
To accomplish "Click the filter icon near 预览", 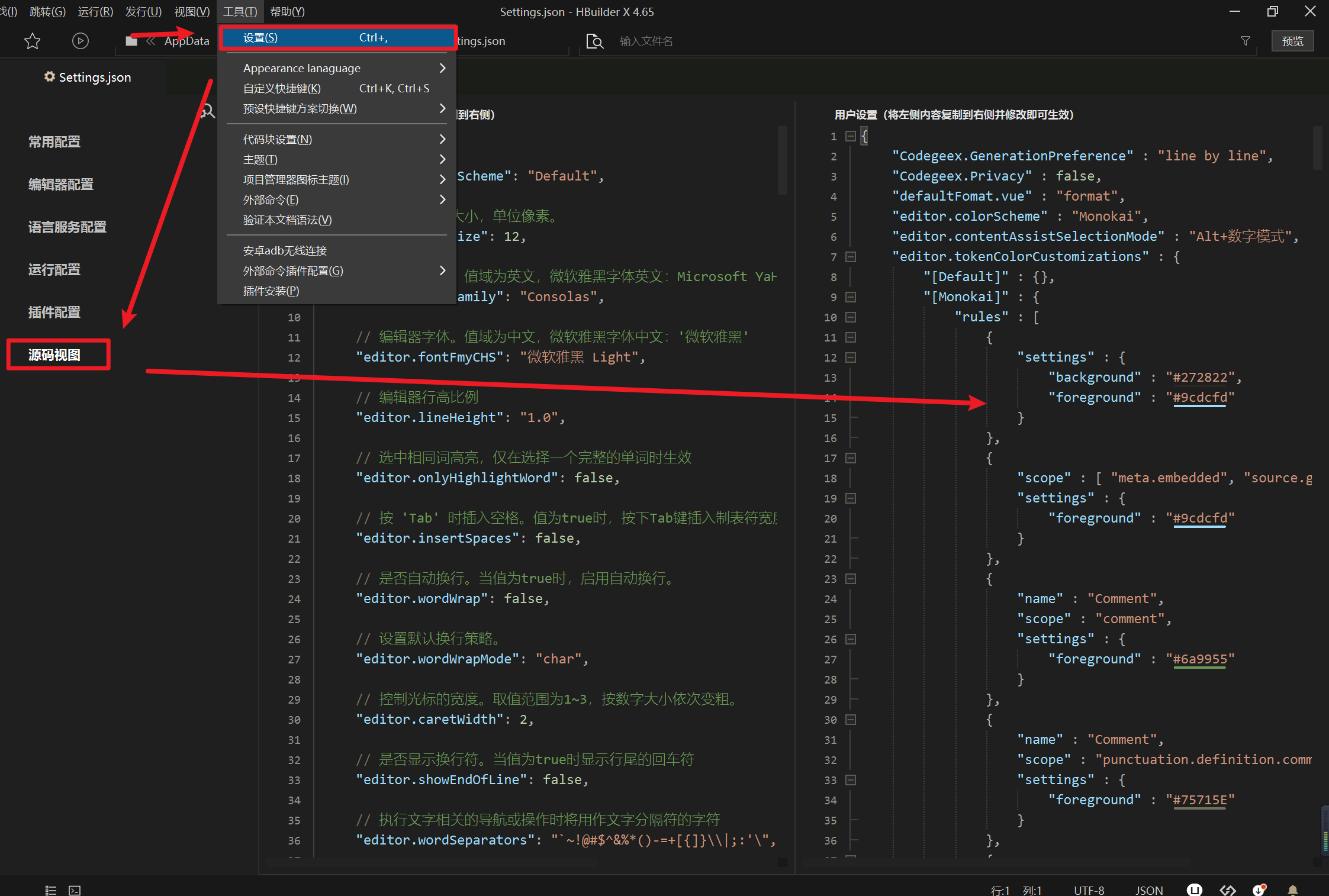I will click(x=1246, y=40).
